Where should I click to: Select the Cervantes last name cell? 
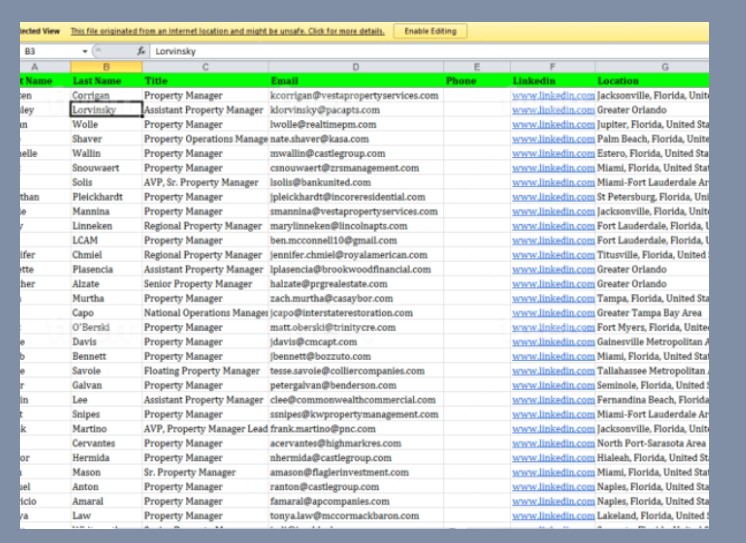(106, 444)
